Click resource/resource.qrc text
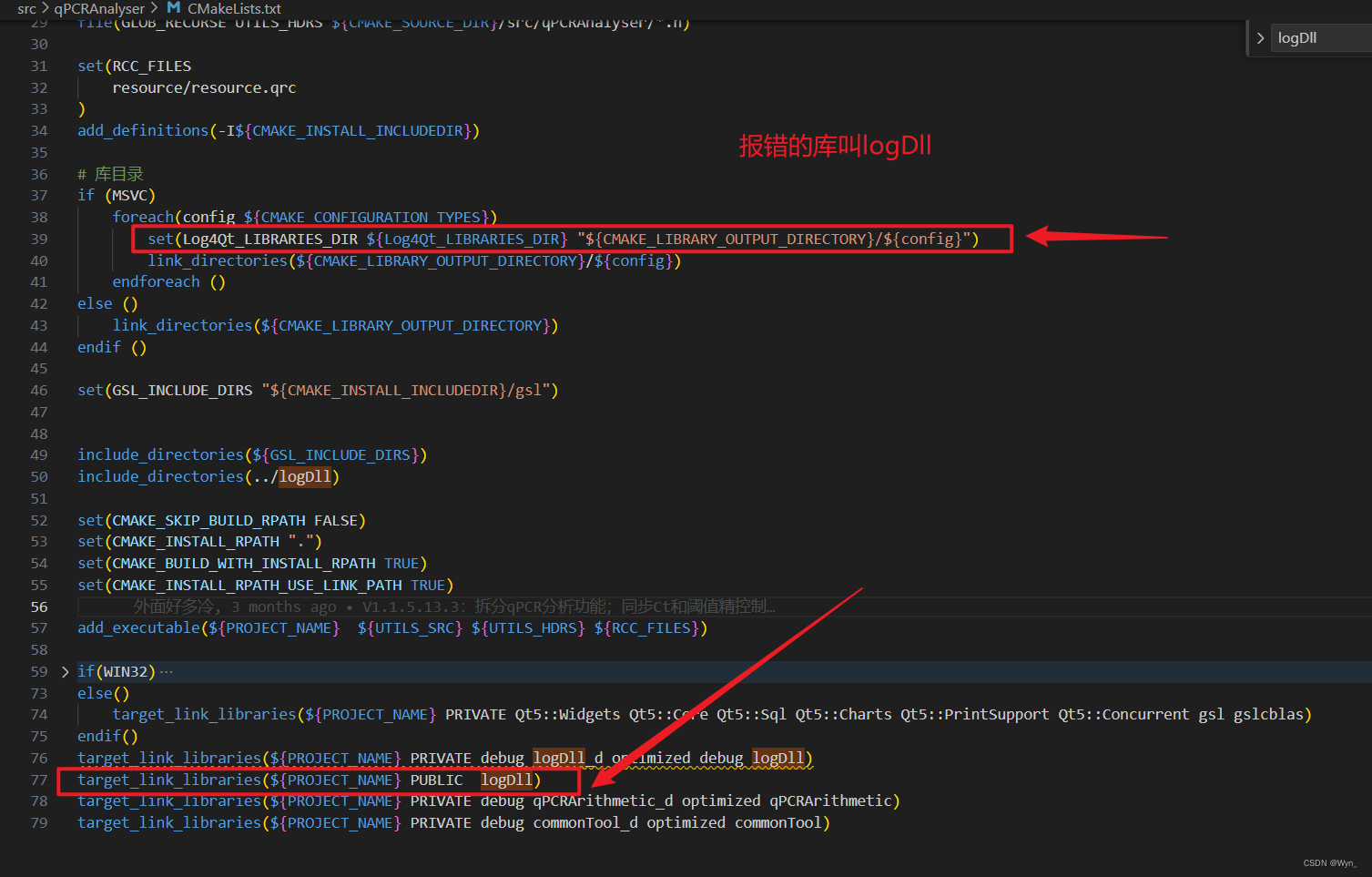 click(204, 87)
